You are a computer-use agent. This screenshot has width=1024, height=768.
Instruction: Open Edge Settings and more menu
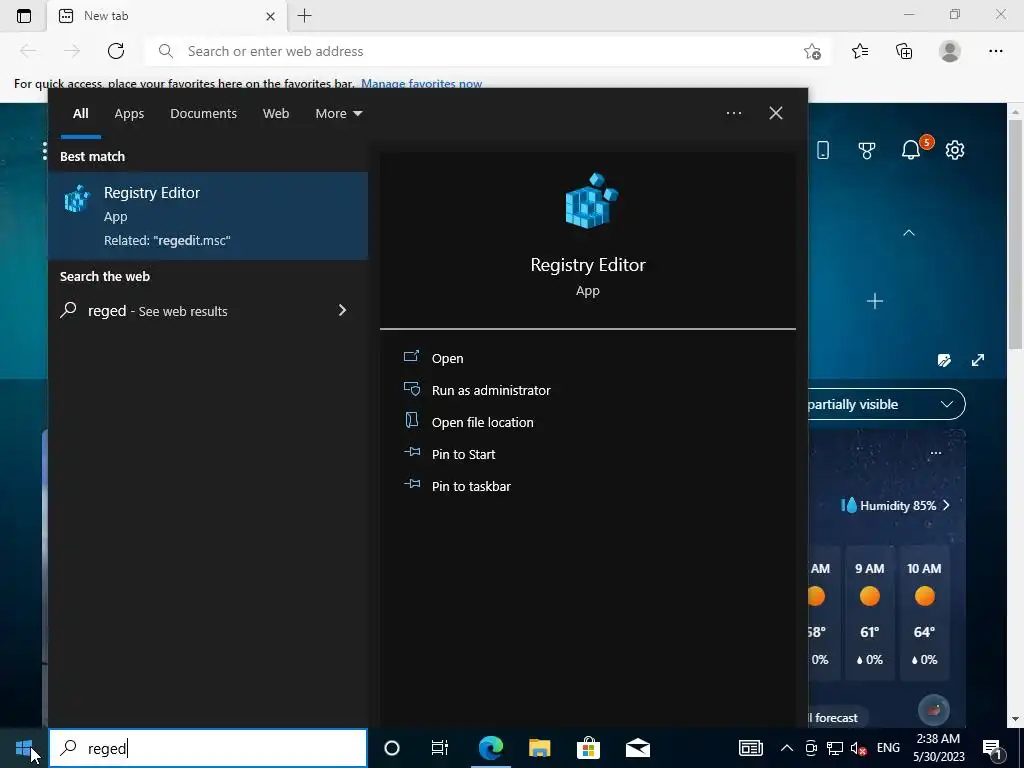click(995, 51)
